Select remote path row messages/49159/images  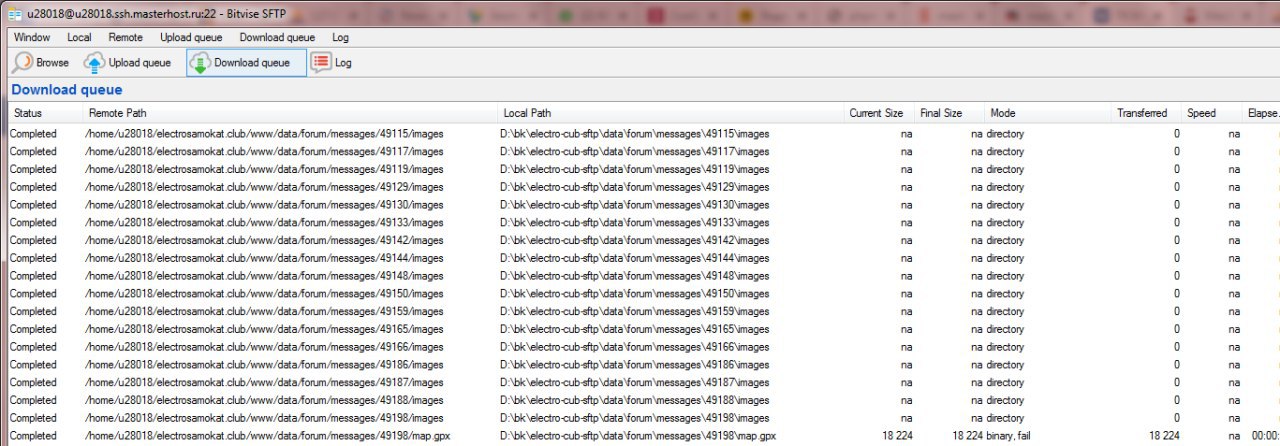point(265,311)
